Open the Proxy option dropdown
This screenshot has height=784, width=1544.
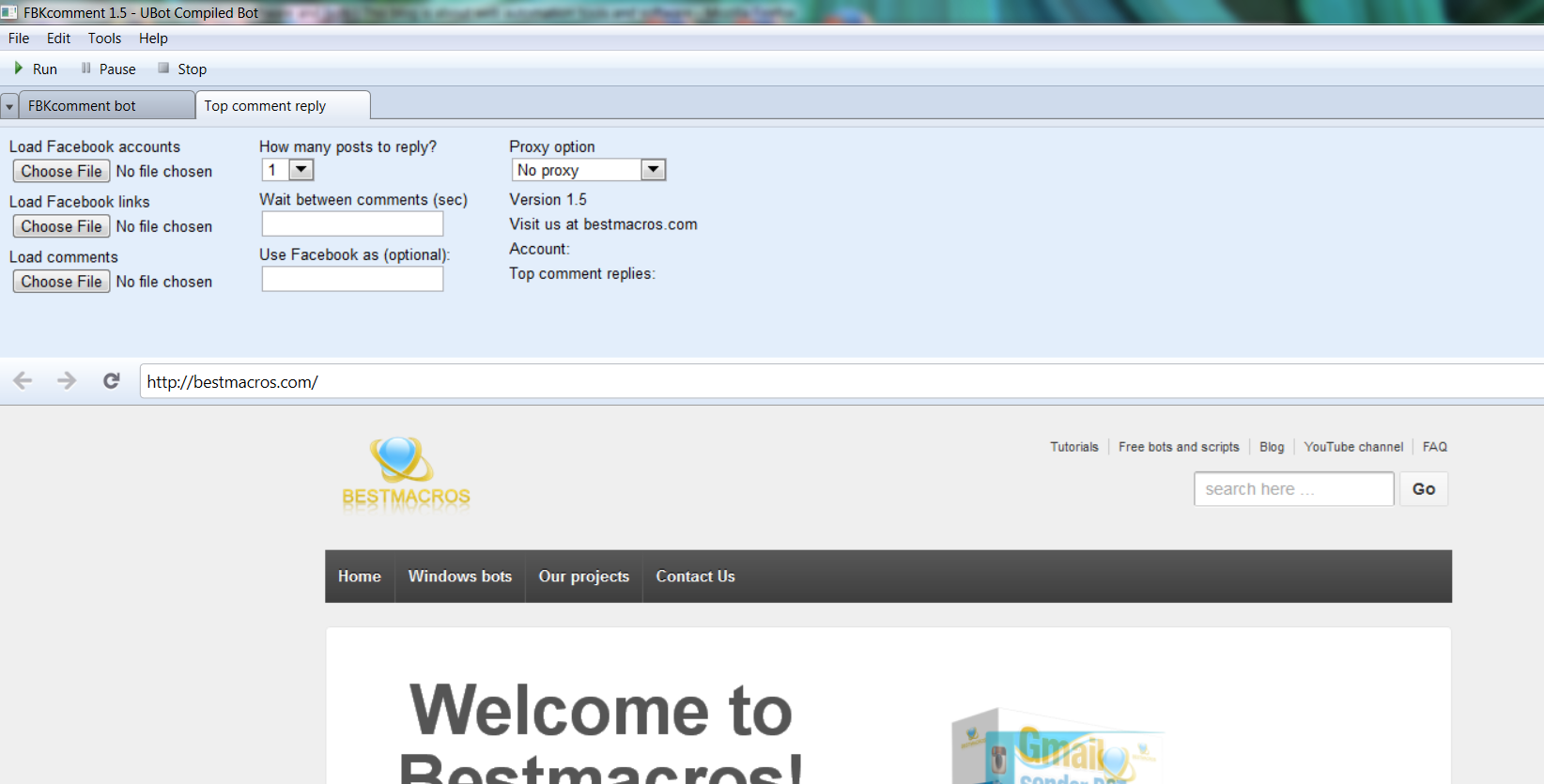click(x=653, y=170)
